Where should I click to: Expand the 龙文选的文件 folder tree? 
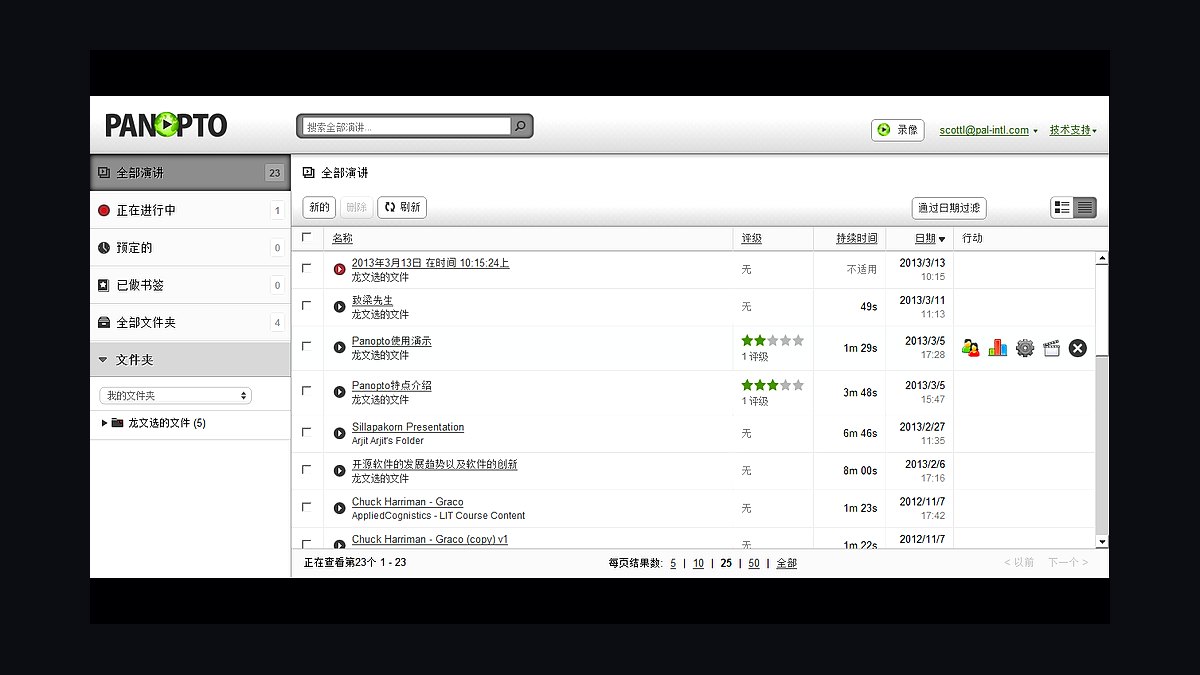click(105, 423)
